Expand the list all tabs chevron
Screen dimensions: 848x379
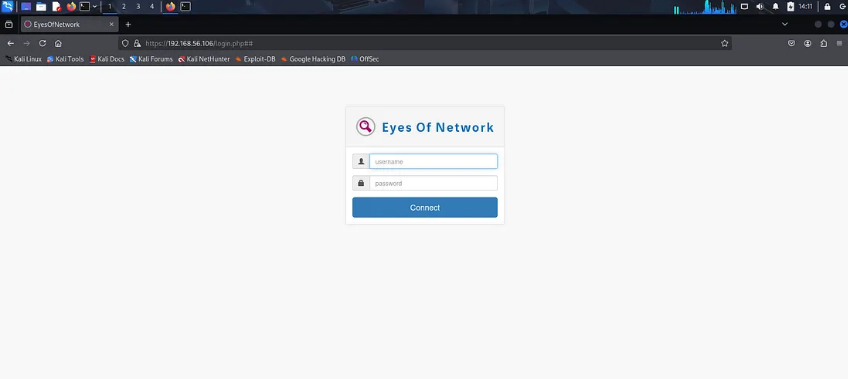tap(785, 24)
